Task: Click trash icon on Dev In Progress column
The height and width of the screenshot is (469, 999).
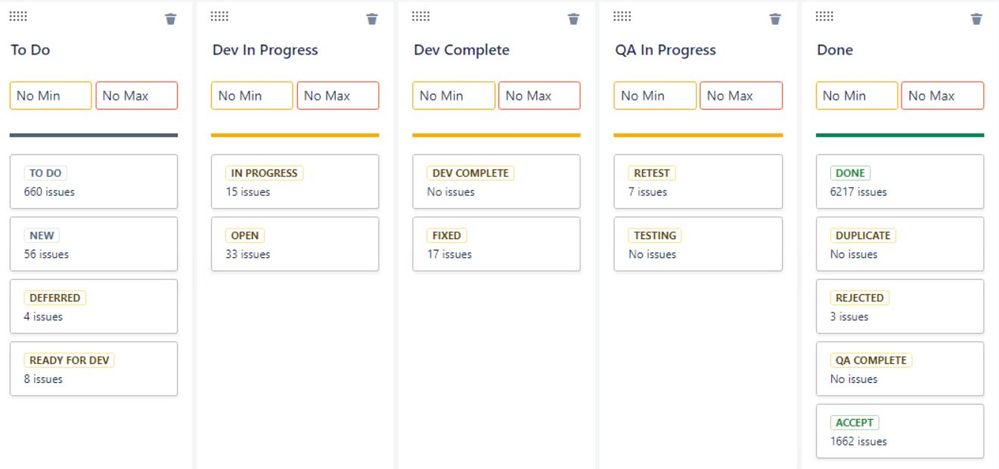Action: (x=372, y=19)
